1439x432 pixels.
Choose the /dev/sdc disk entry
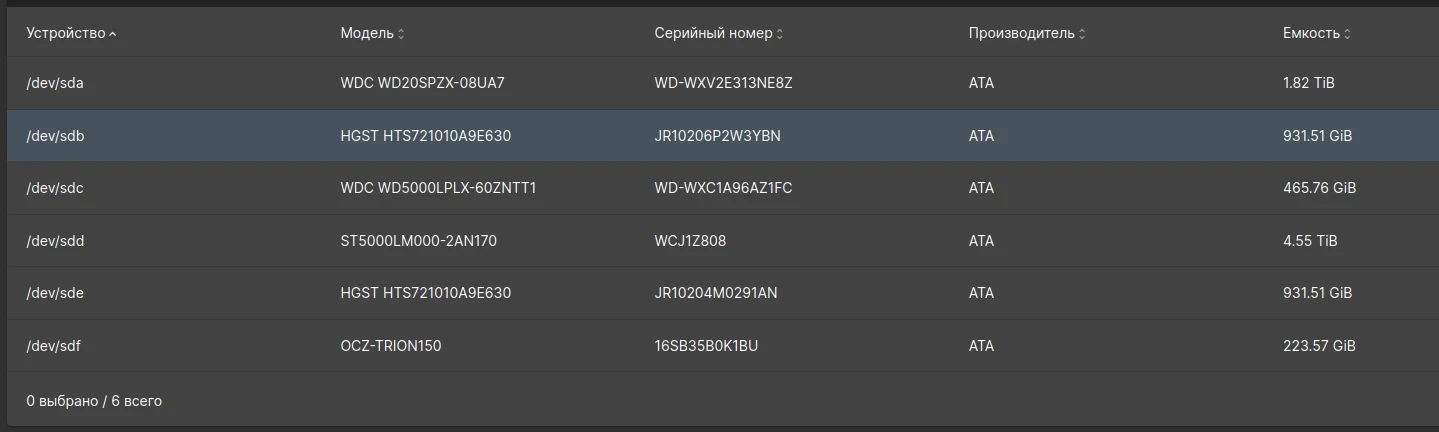(723, 188)
